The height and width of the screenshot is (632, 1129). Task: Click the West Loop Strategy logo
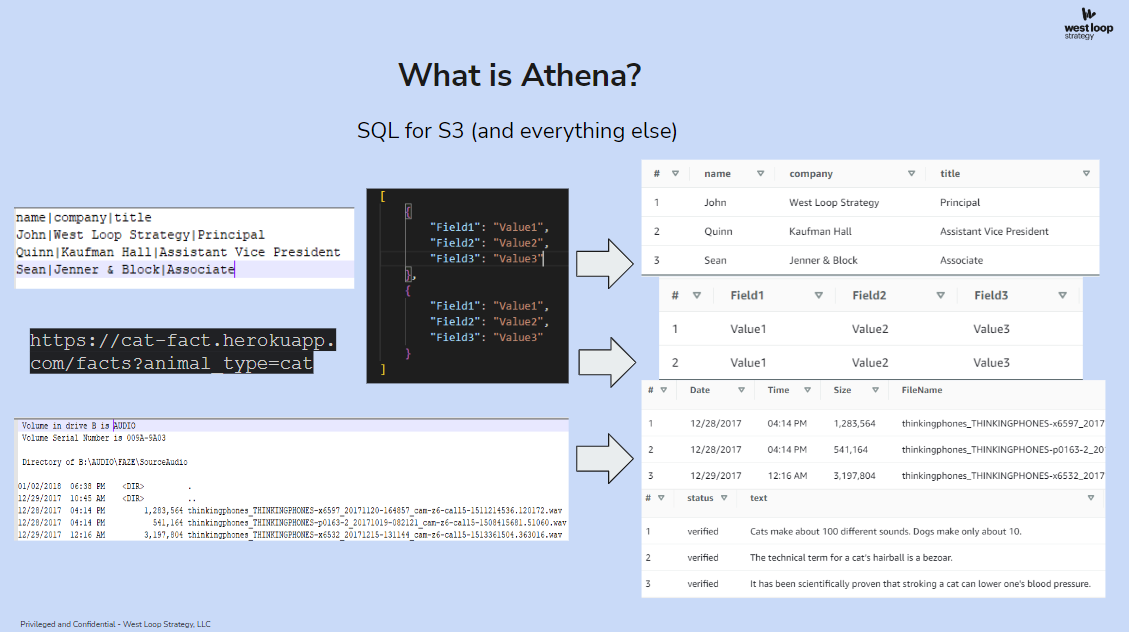1088,24
